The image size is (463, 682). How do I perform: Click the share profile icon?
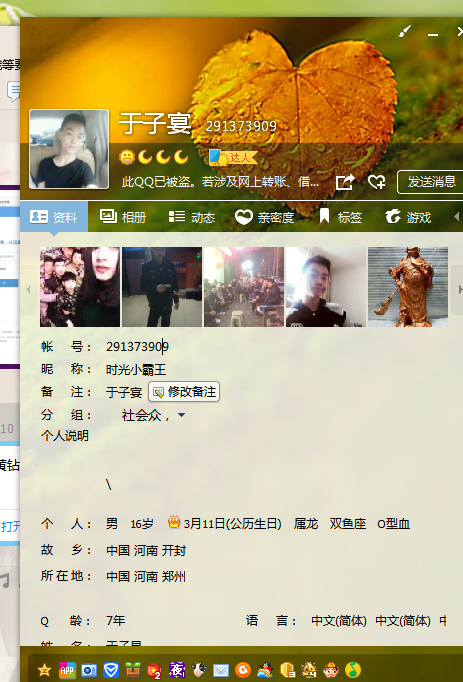345,182
